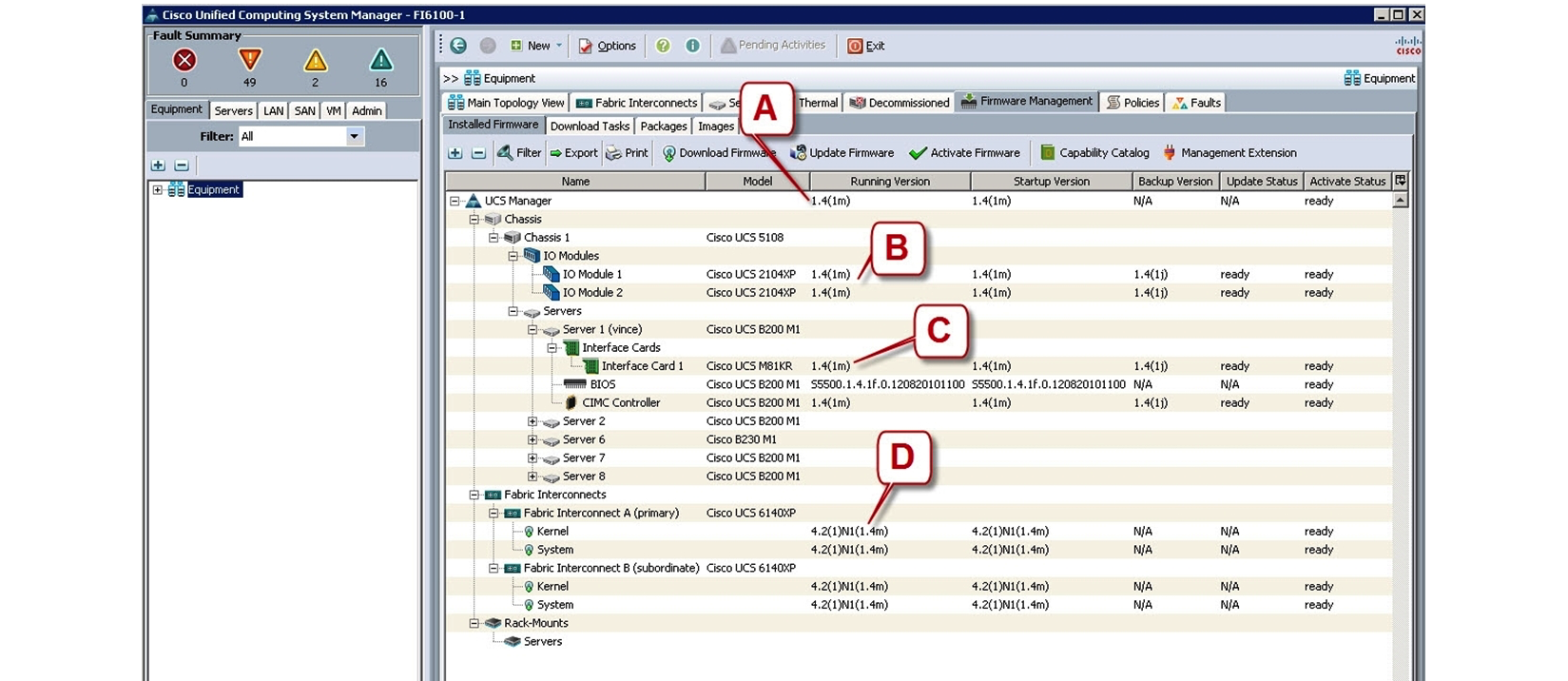The width and height of the screenshot is (1568, 681).
Task: Click Update Firmware
Action: point(842,152)
